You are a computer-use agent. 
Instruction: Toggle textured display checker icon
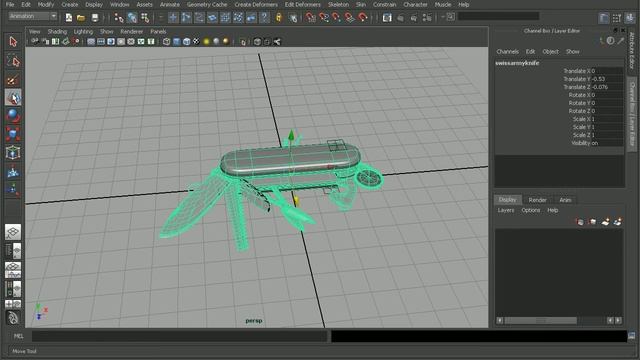[x=196, y=42]
